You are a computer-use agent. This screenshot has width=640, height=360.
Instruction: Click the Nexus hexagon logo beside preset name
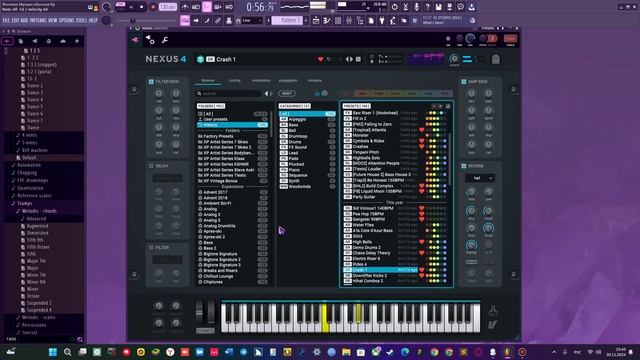tap(200, 59)
